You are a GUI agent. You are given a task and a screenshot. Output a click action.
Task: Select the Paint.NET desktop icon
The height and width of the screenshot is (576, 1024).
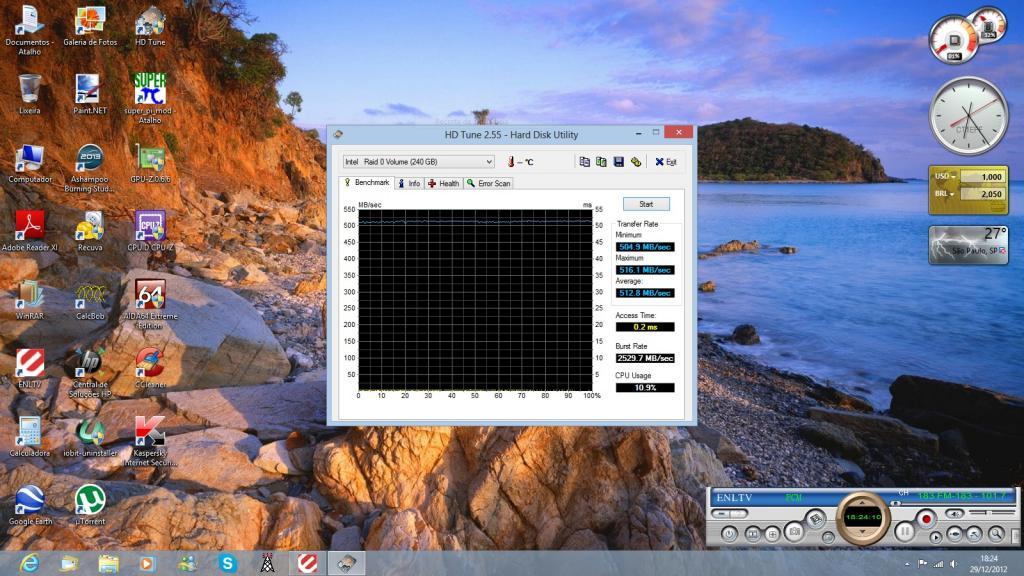click(89, 94)
